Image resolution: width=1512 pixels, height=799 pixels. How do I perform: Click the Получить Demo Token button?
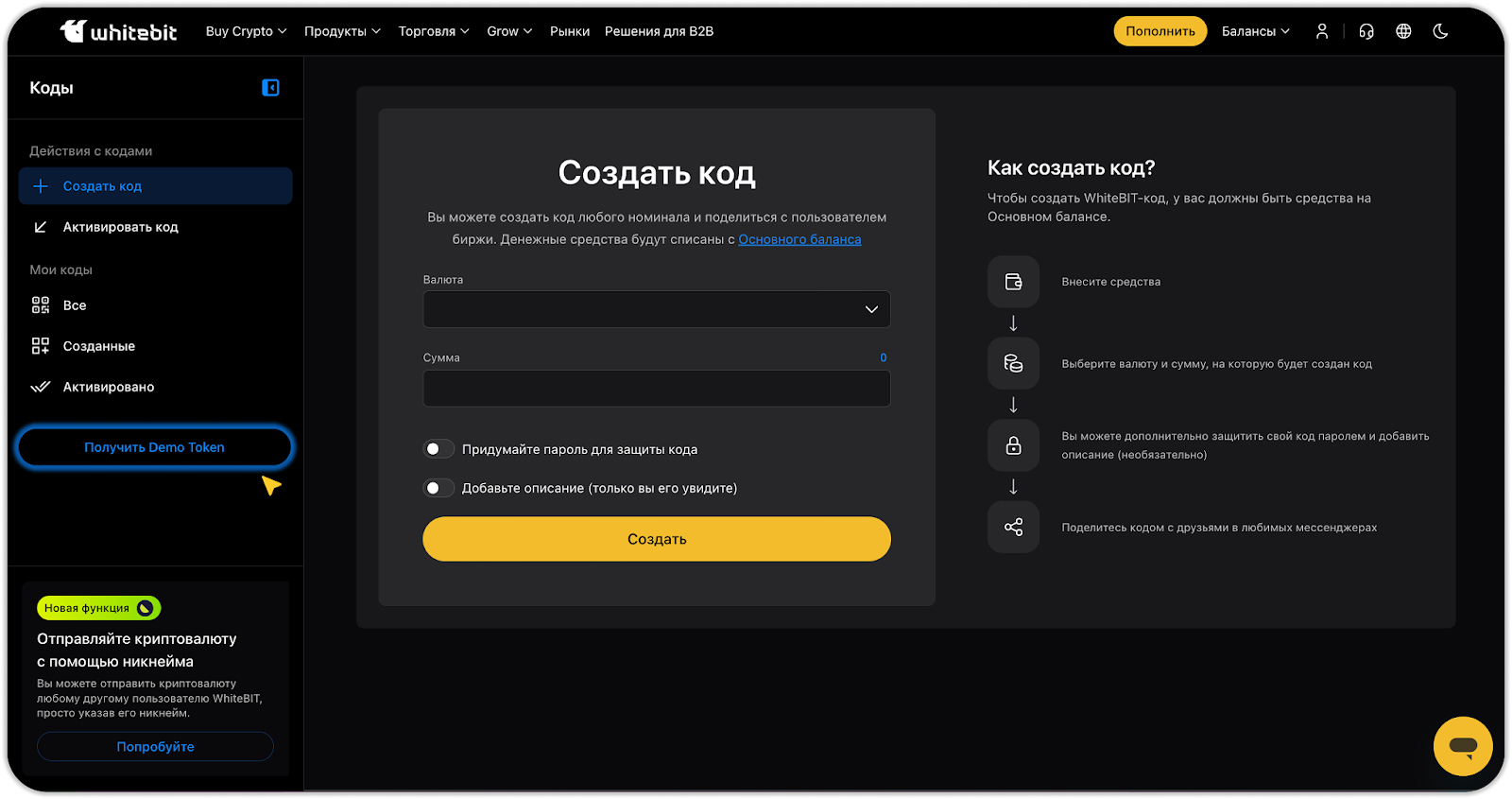point(154,447)
